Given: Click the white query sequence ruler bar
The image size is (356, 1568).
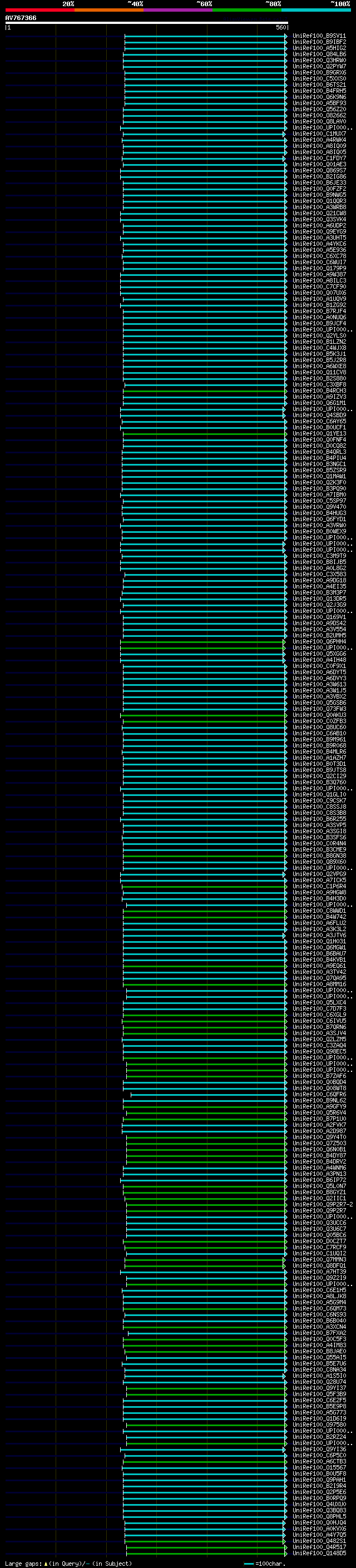Looking at the screenshot, I should click(x=147, y=22).
